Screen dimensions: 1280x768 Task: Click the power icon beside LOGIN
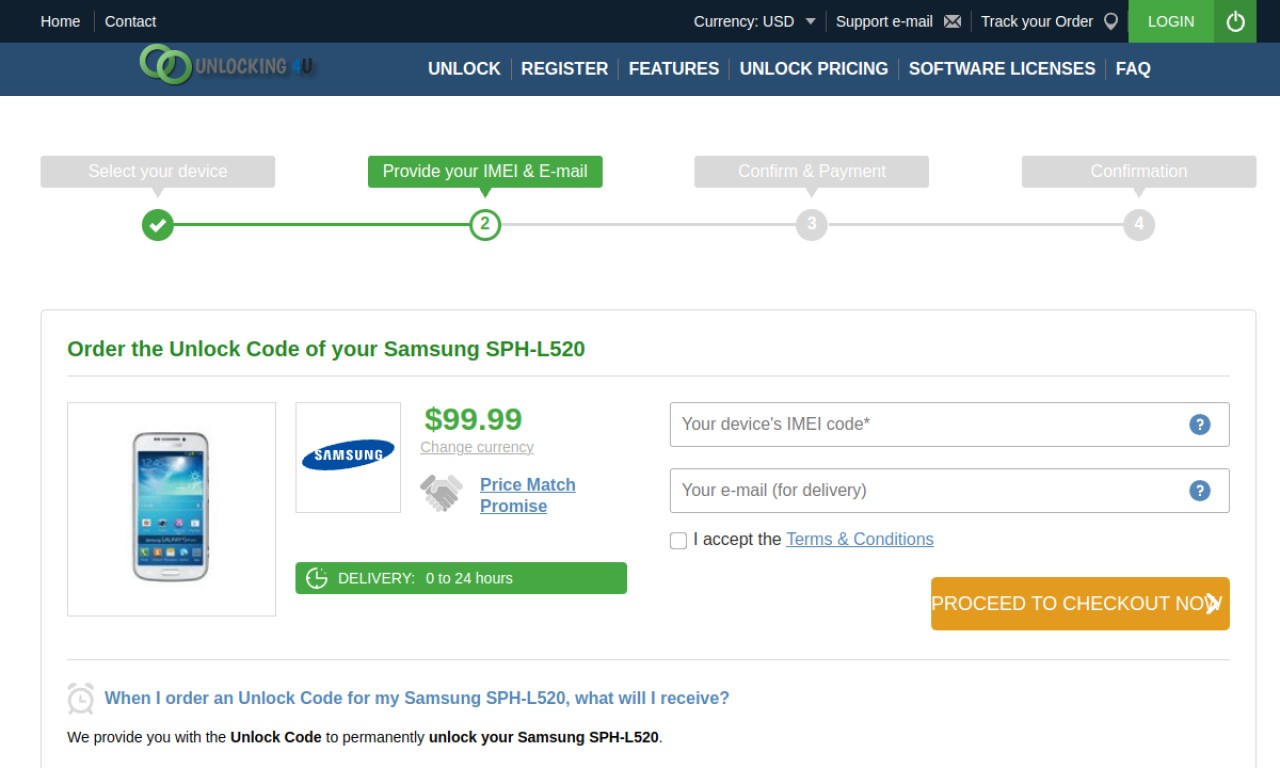(x=1236, y=21)
